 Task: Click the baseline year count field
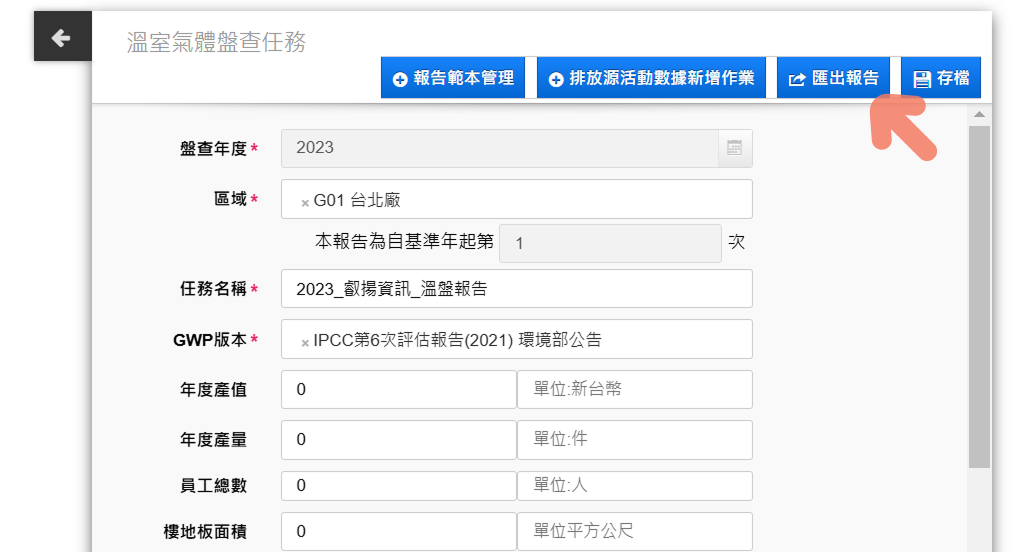point(609,243)
